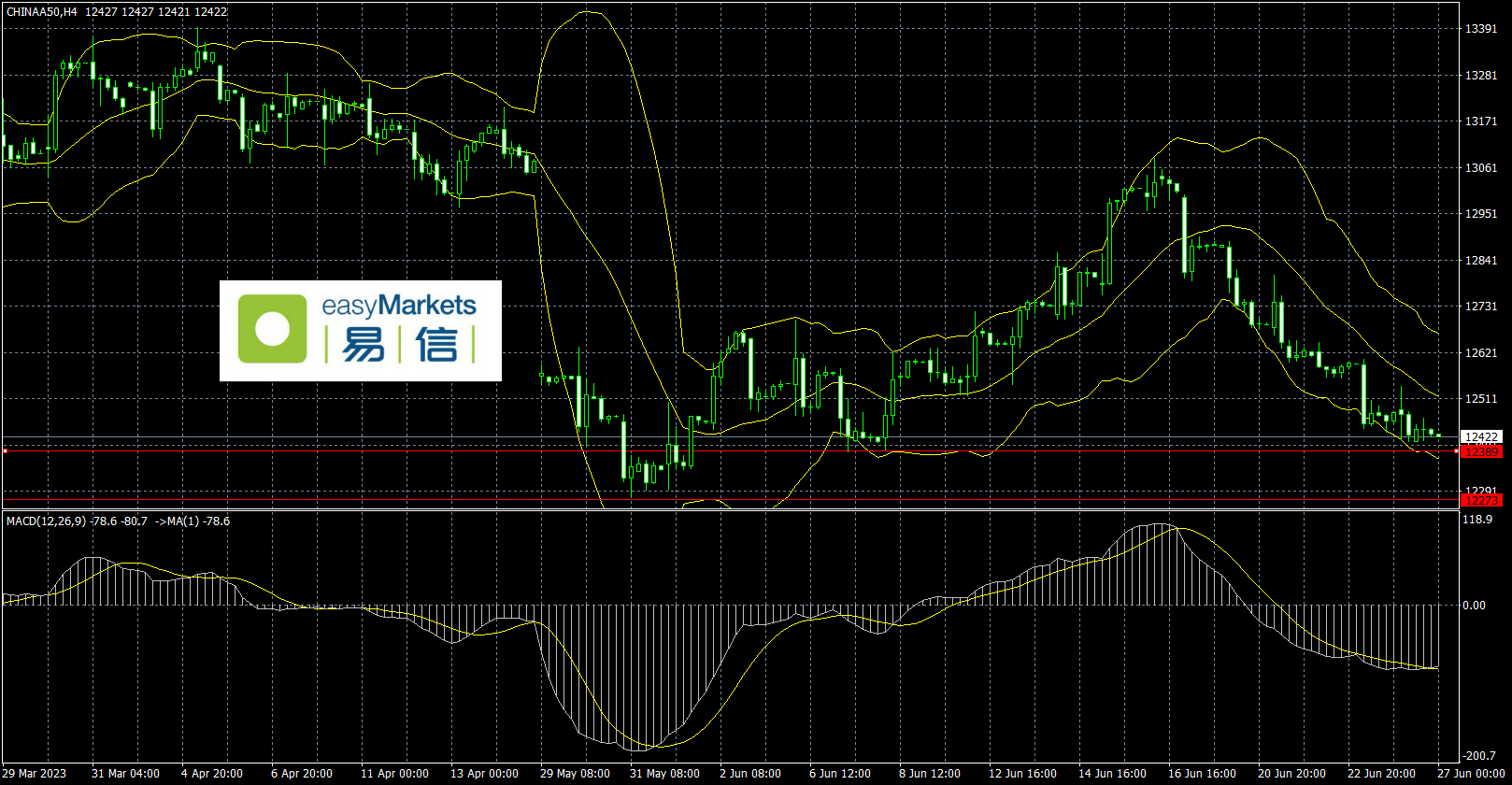Click the 11 Apr 00:00 time label

coord(394,774)
